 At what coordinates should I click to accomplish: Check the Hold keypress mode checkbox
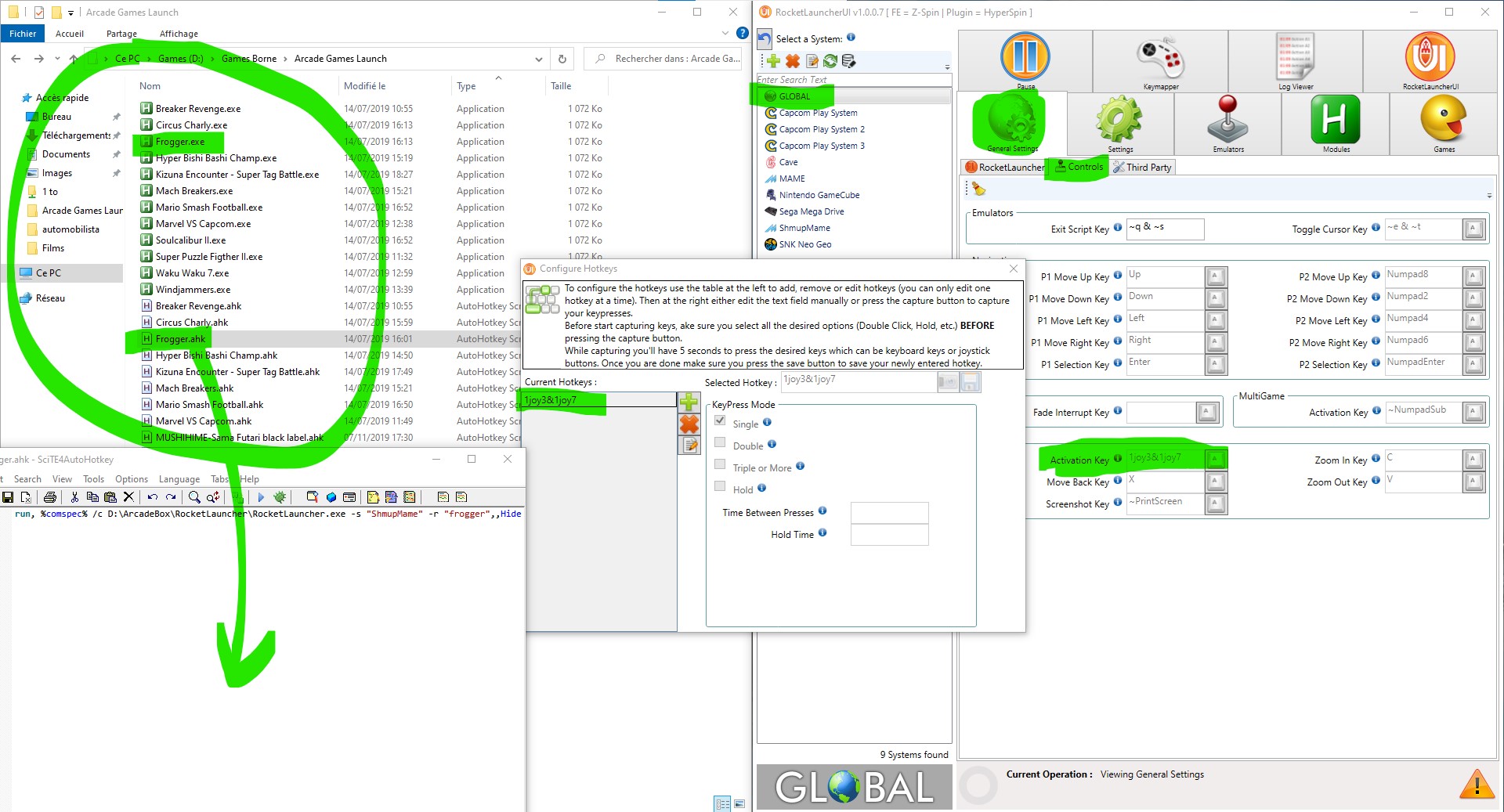pyautogui.click(x=720, y=487)
